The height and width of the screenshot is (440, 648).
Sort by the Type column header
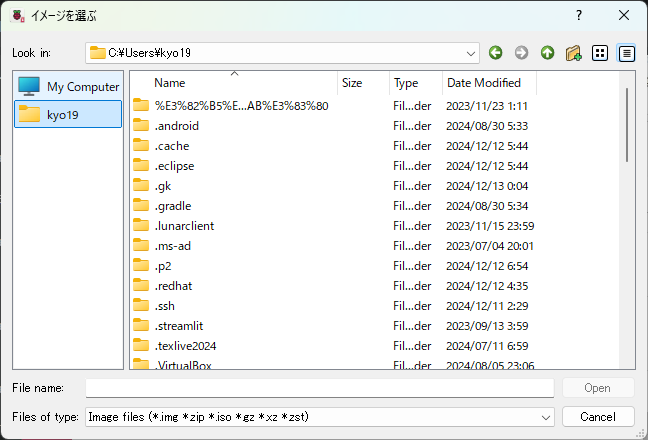(x=416, y=83)
